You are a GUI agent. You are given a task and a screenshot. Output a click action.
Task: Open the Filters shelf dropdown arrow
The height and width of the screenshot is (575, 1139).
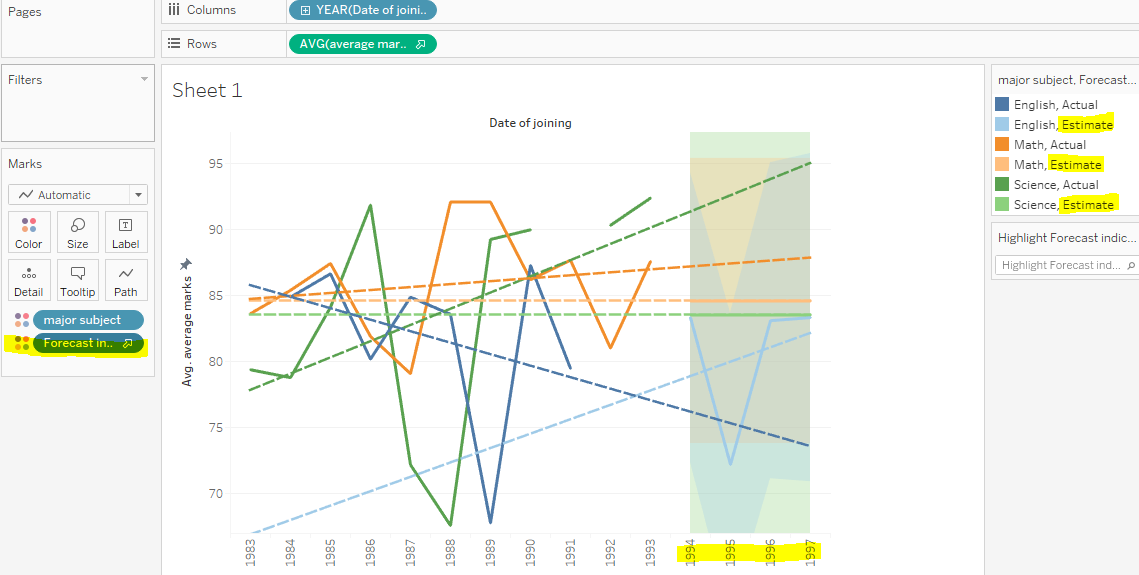pyautogui.click(x=144, y=79)
